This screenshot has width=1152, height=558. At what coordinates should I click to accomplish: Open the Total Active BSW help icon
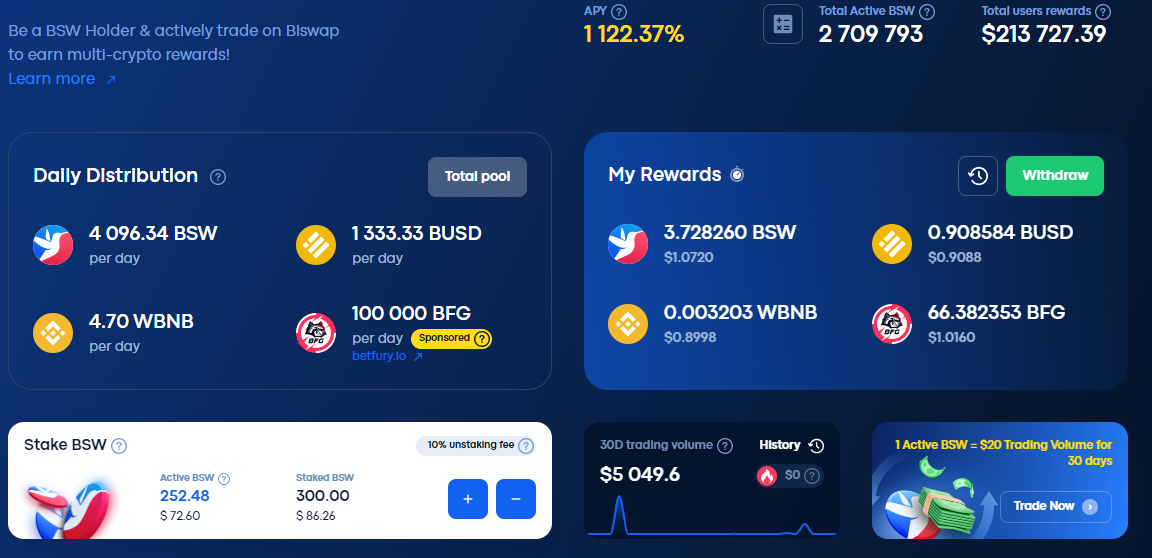(927, 12)
